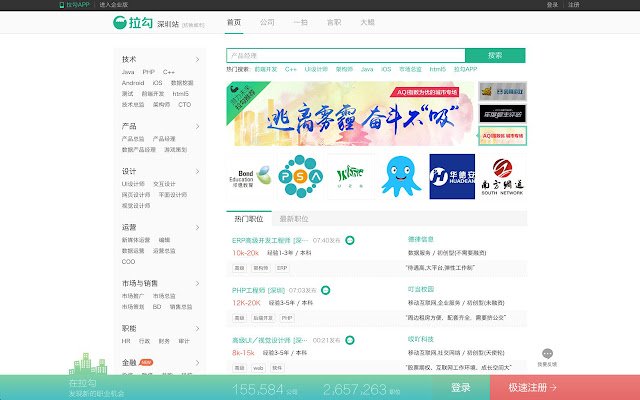640x400 pixels.
Task: Choose HR under 职能 category
Action: coord(126,341)
